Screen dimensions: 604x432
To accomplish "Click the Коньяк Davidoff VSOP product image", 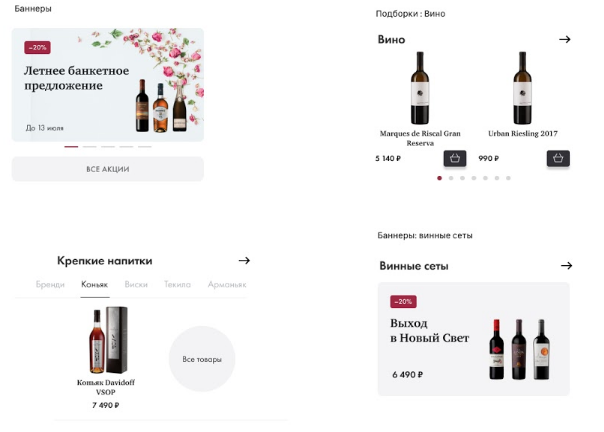I will [x=105, y=340].
